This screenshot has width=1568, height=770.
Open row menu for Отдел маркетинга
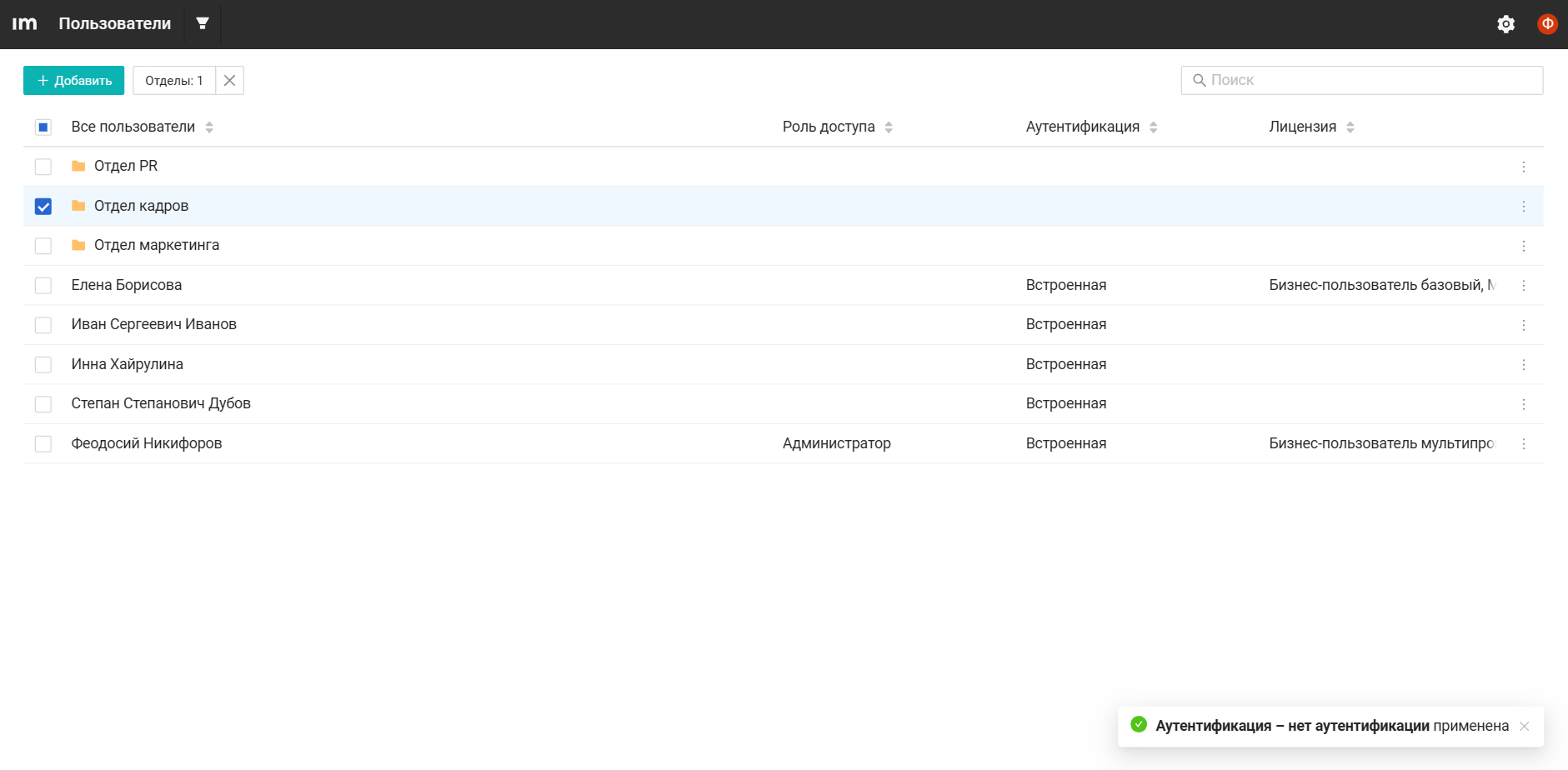click(1524, 246)
